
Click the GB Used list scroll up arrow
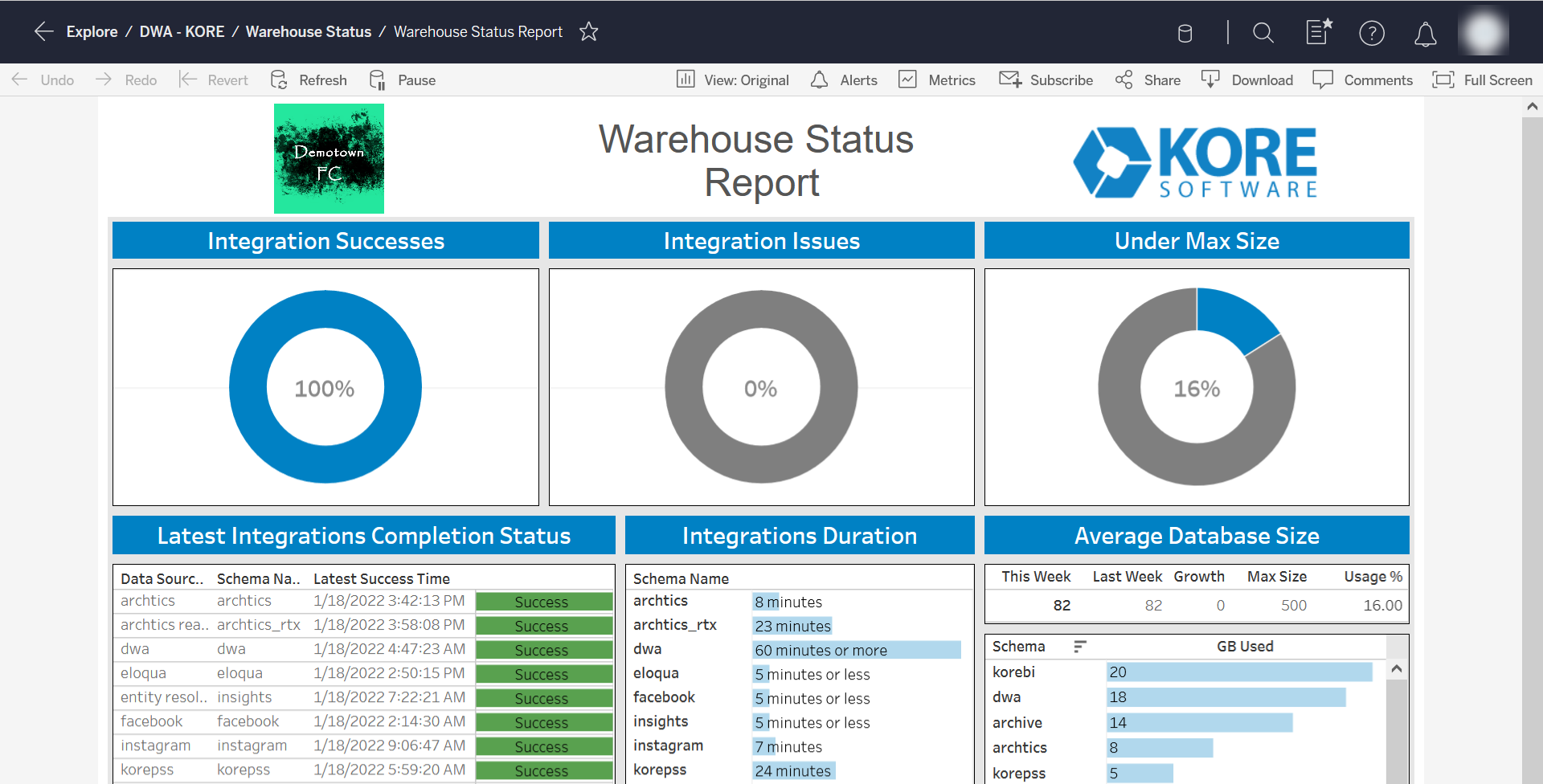tap(1397, 669)
